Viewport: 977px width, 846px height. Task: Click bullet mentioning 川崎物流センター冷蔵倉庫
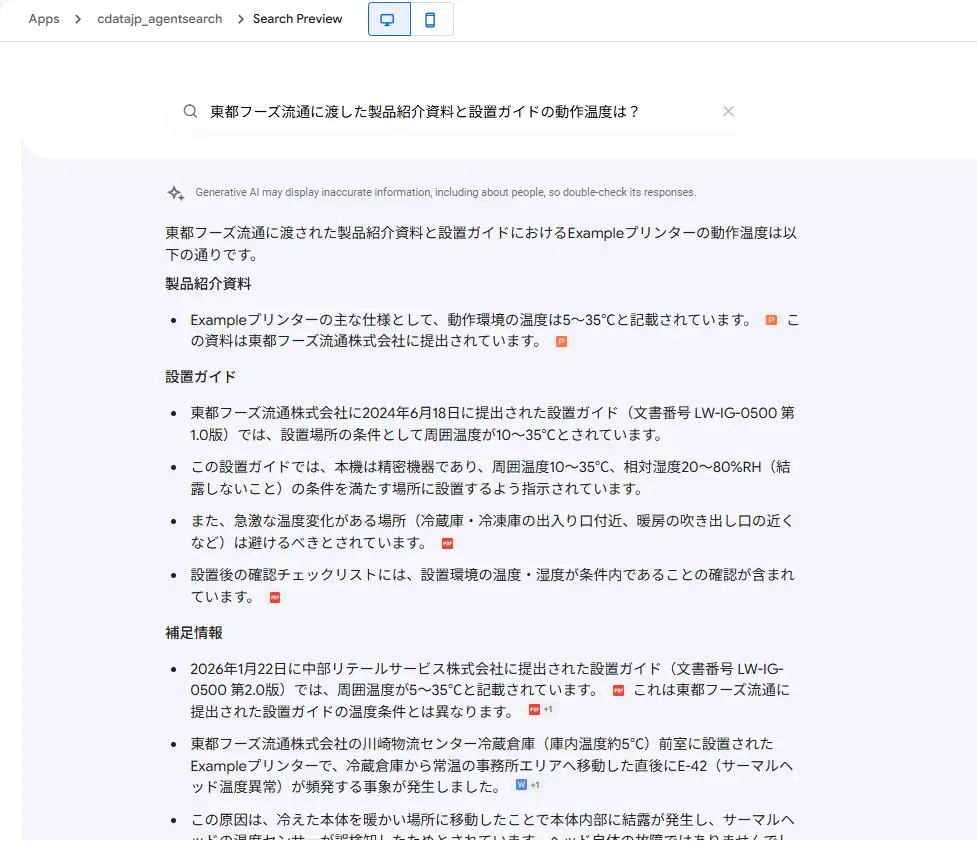point(492,765)
